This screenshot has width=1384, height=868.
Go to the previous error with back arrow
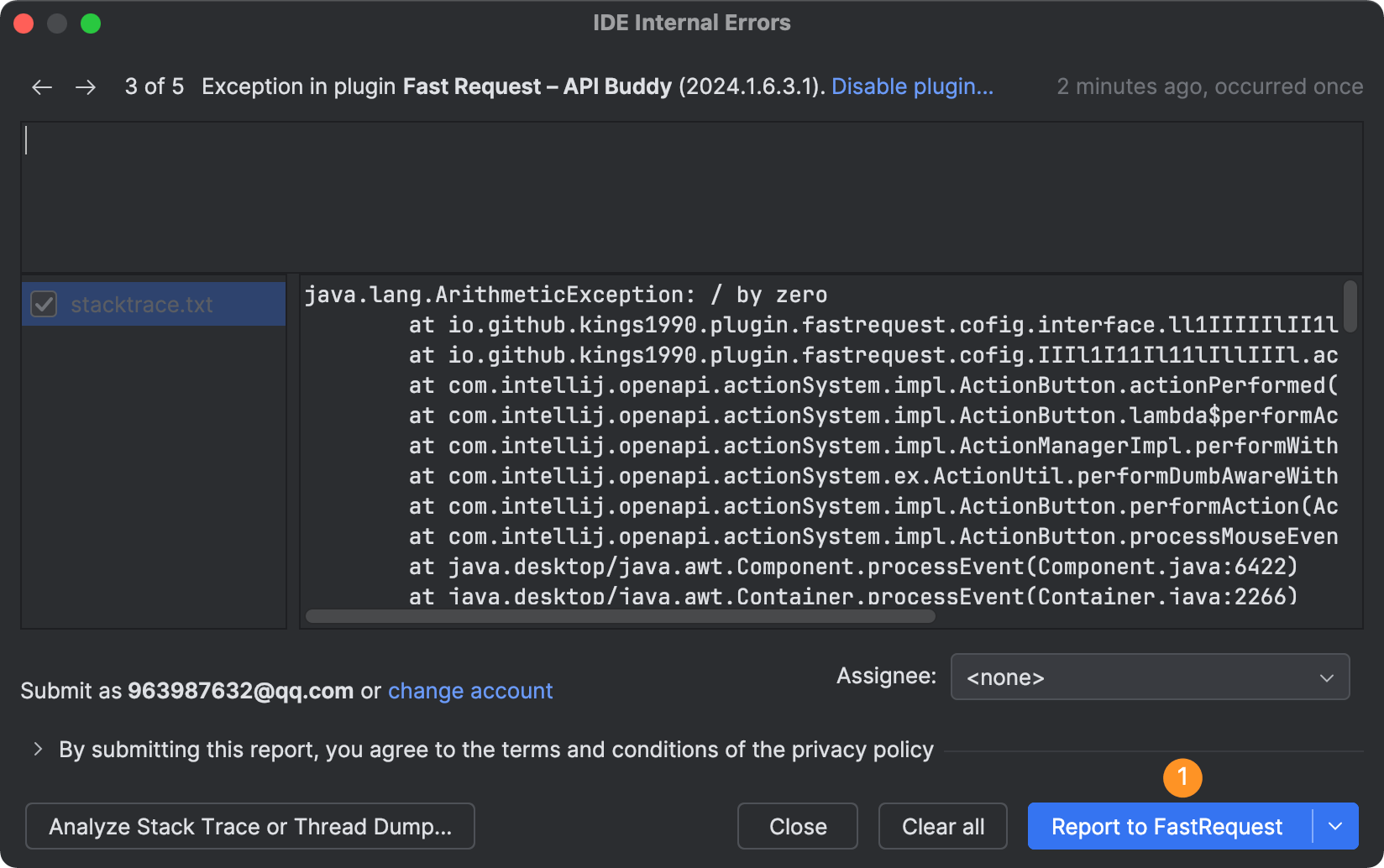pyautogui.click(x=42, y=87)
